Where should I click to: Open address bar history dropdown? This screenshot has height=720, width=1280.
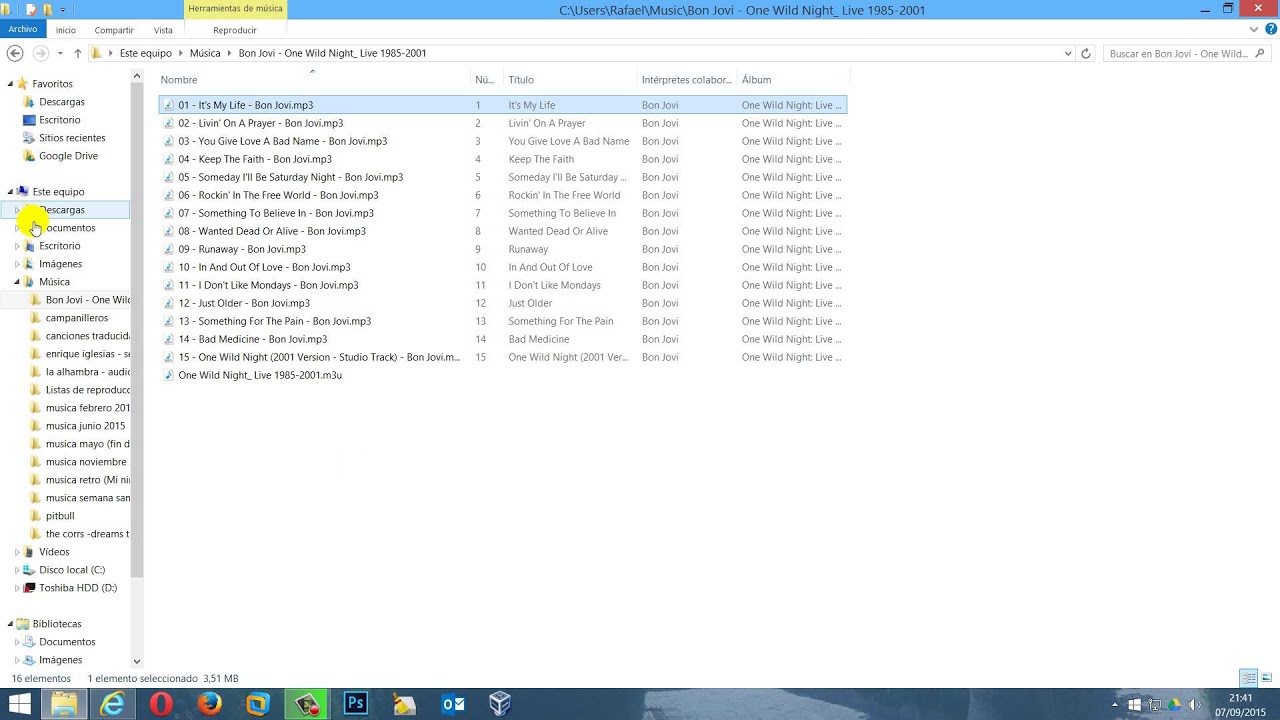pos(1068,53)
